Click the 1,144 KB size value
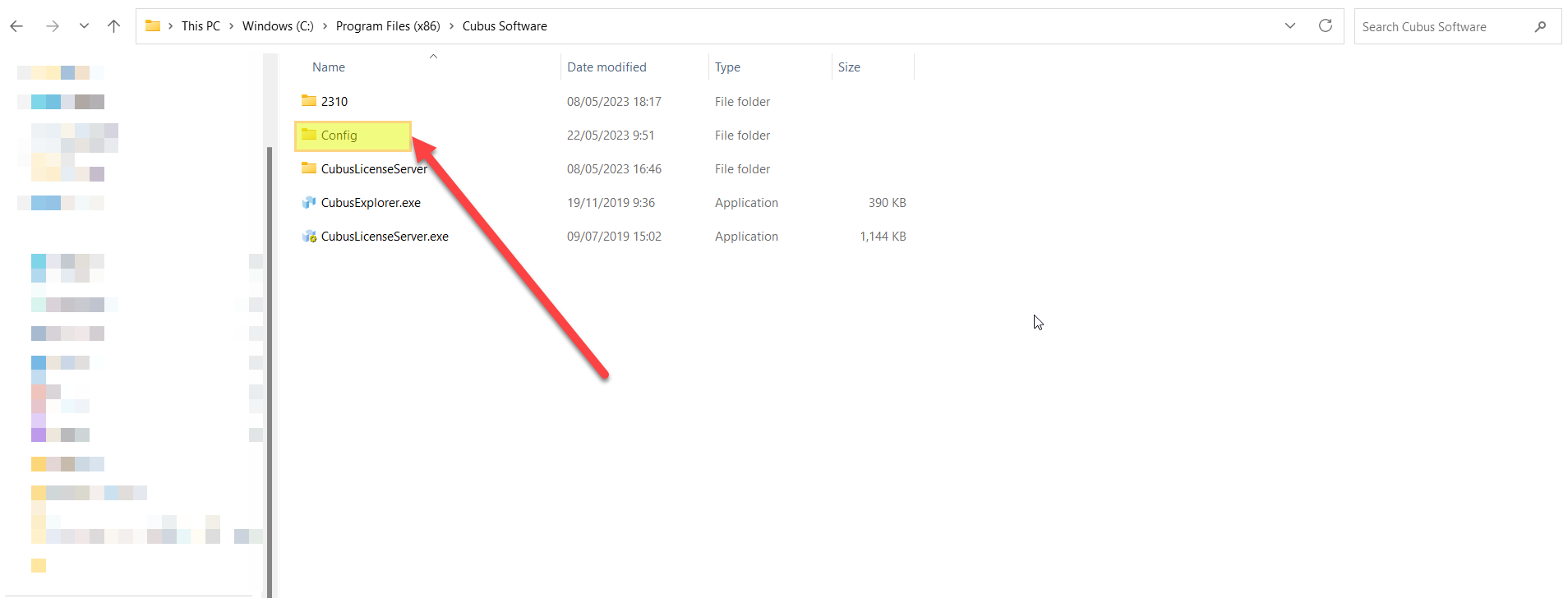This screenshot has height=598, width=1568. point(883,237)
